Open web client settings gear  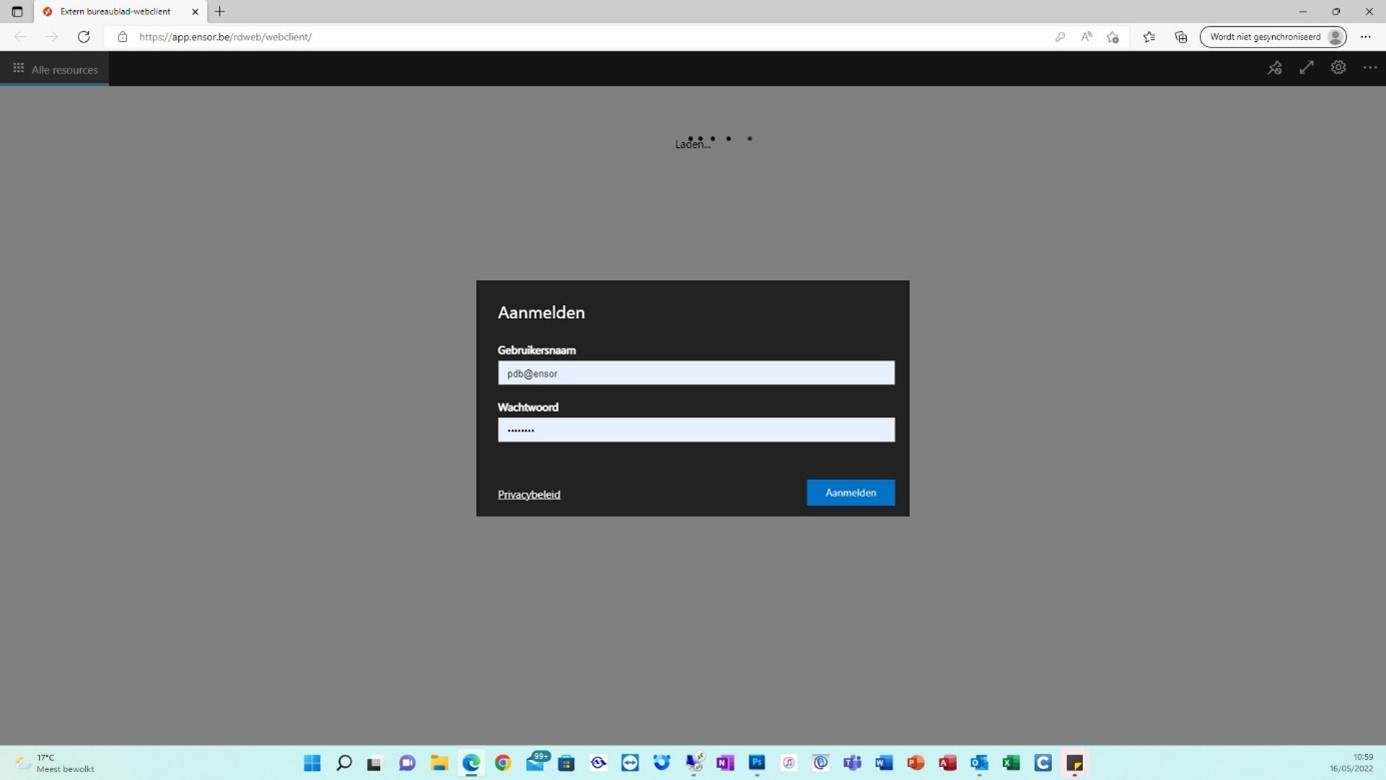click(1338, 68)
